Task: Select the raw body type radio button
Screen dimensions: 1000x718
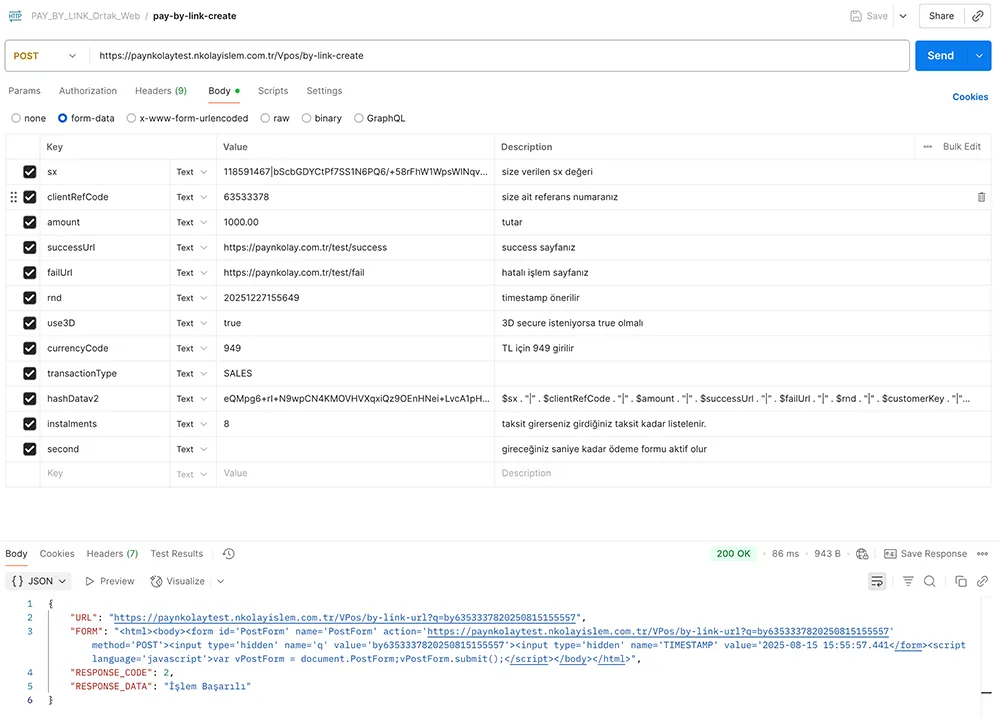Action: tap(265, 118)
